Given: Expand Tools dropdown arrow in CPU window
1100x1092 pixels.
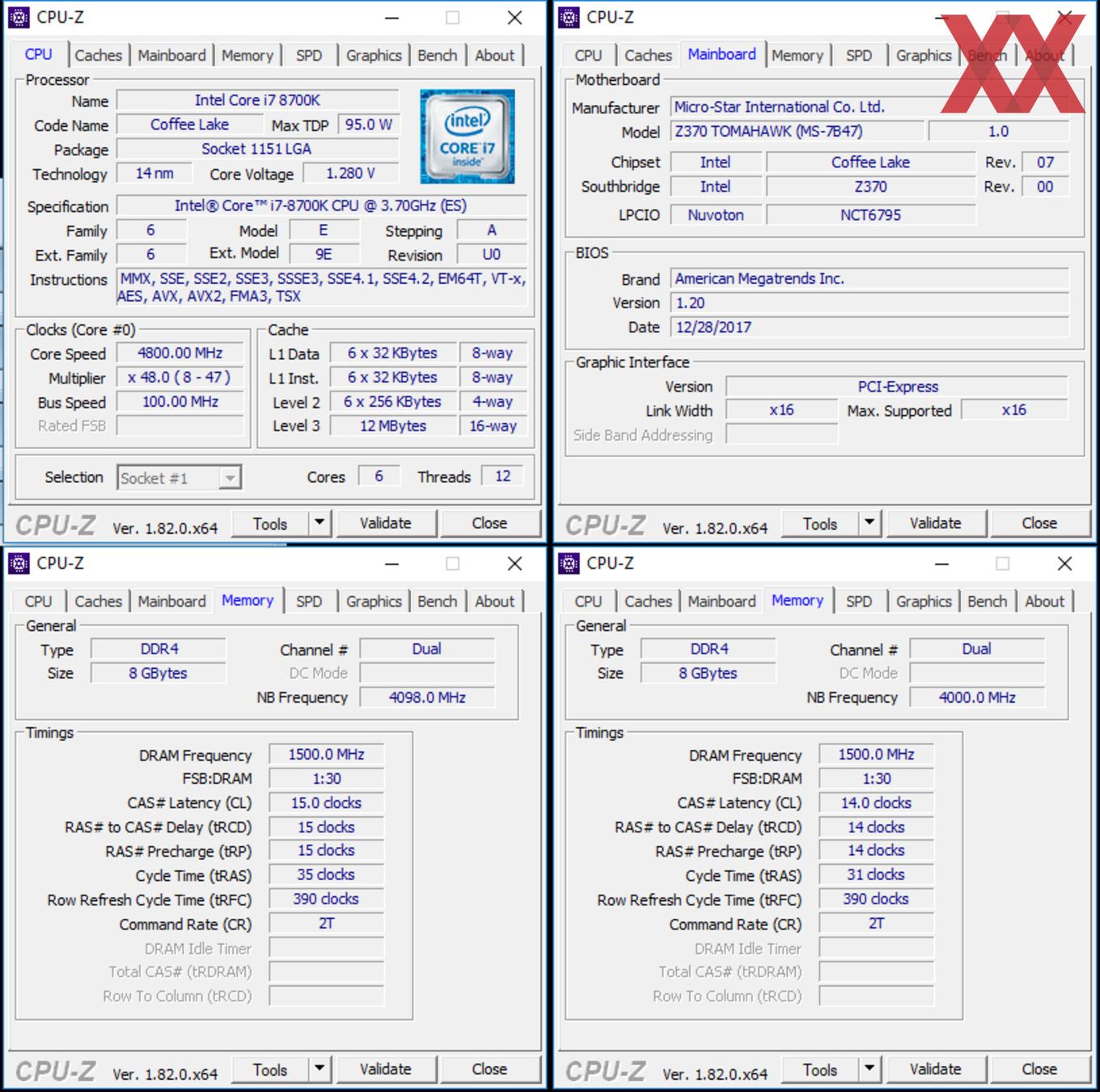Looking at the screenshot, I should (320, 523).
